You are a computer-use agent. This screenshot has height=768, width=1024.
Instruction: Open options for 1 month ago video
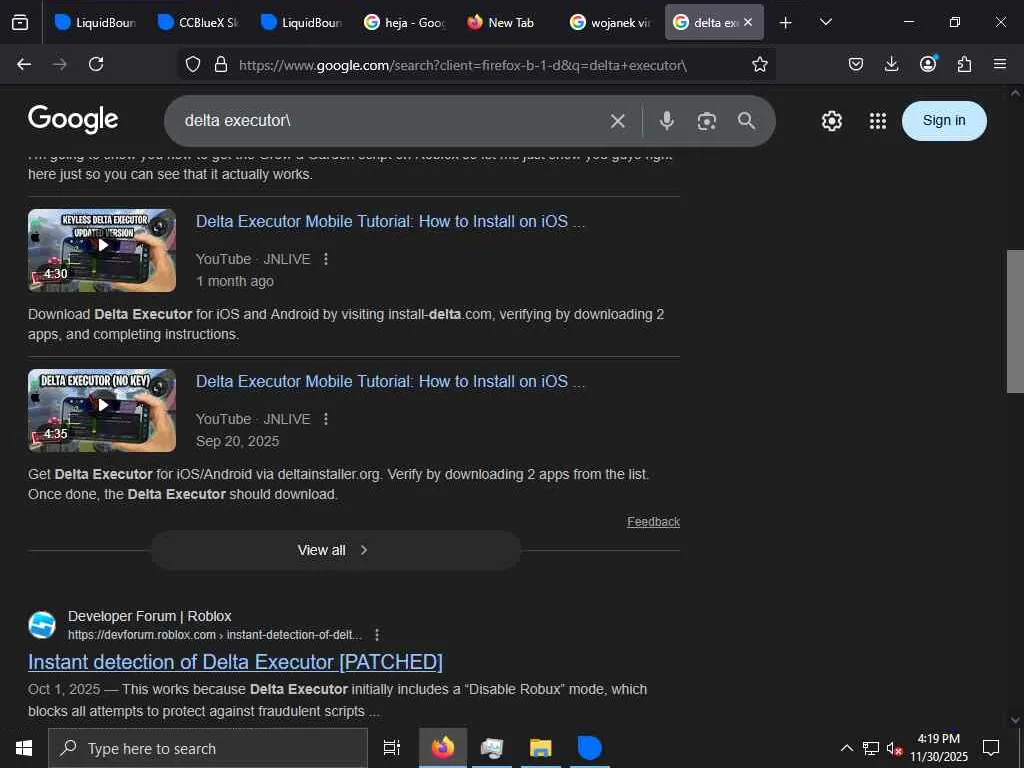pos(326,259)
